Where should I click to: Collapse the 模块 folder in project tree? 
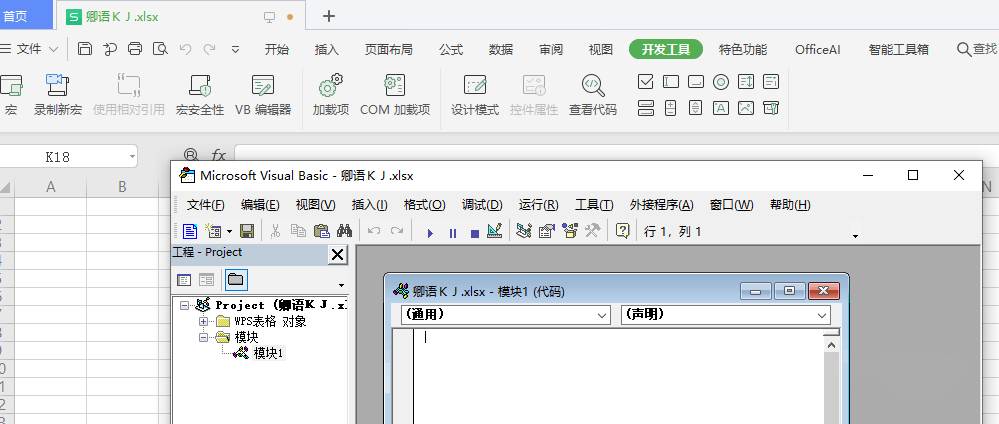[204, 338]
